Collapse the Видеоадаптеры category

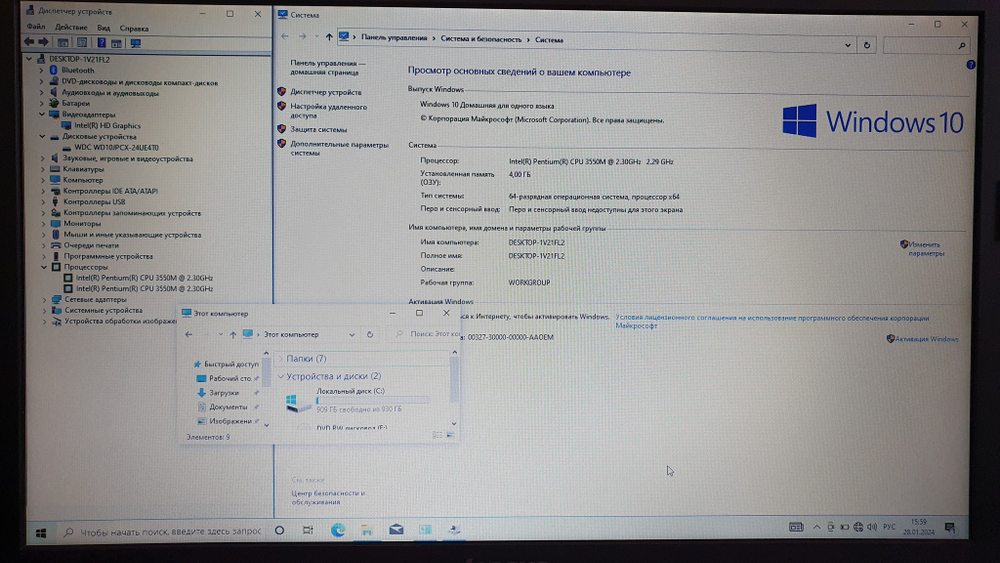(42, 114)
